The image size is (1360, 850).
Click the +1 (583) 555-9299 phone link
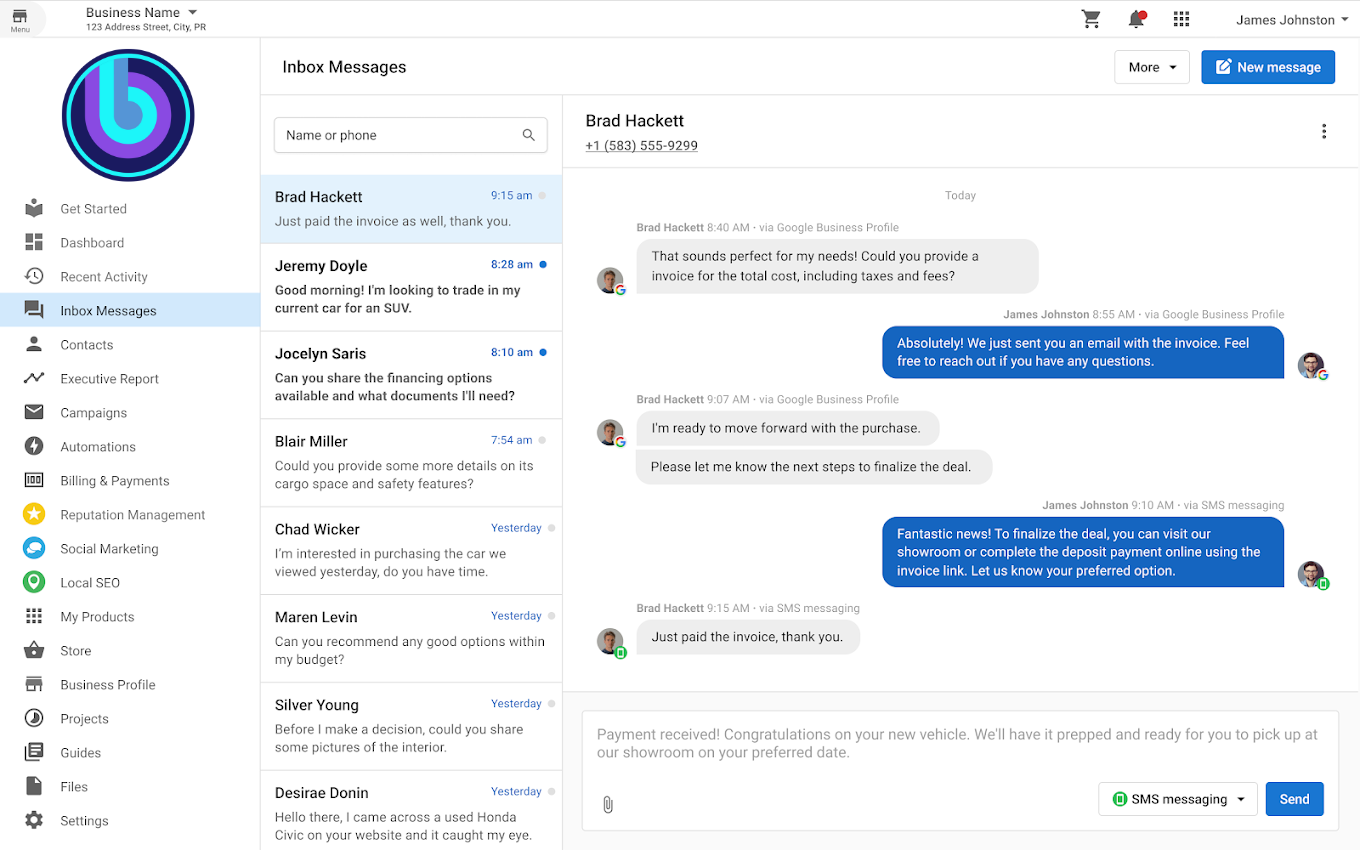click(642, 146)
